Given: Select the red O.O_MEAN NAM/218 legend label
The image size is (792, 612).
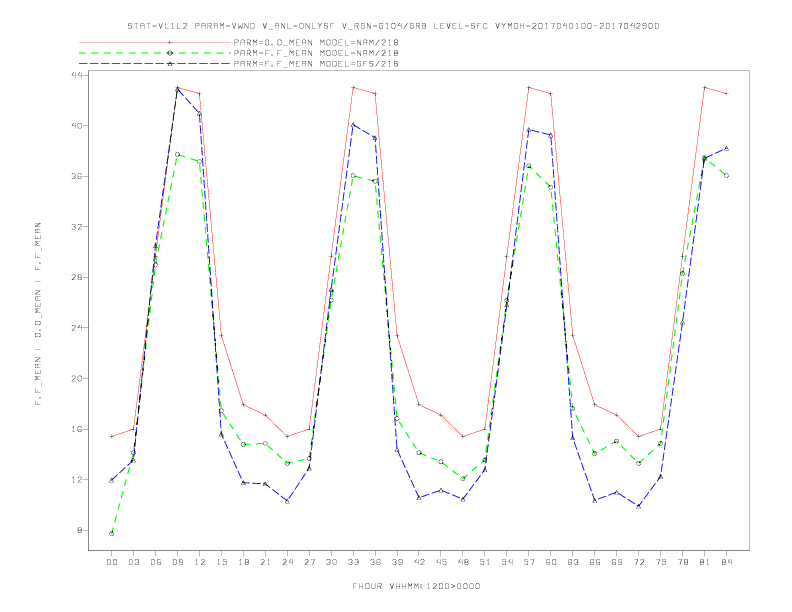Looking at the screenshot, I should pyautogui.click(x=316, y=42).
